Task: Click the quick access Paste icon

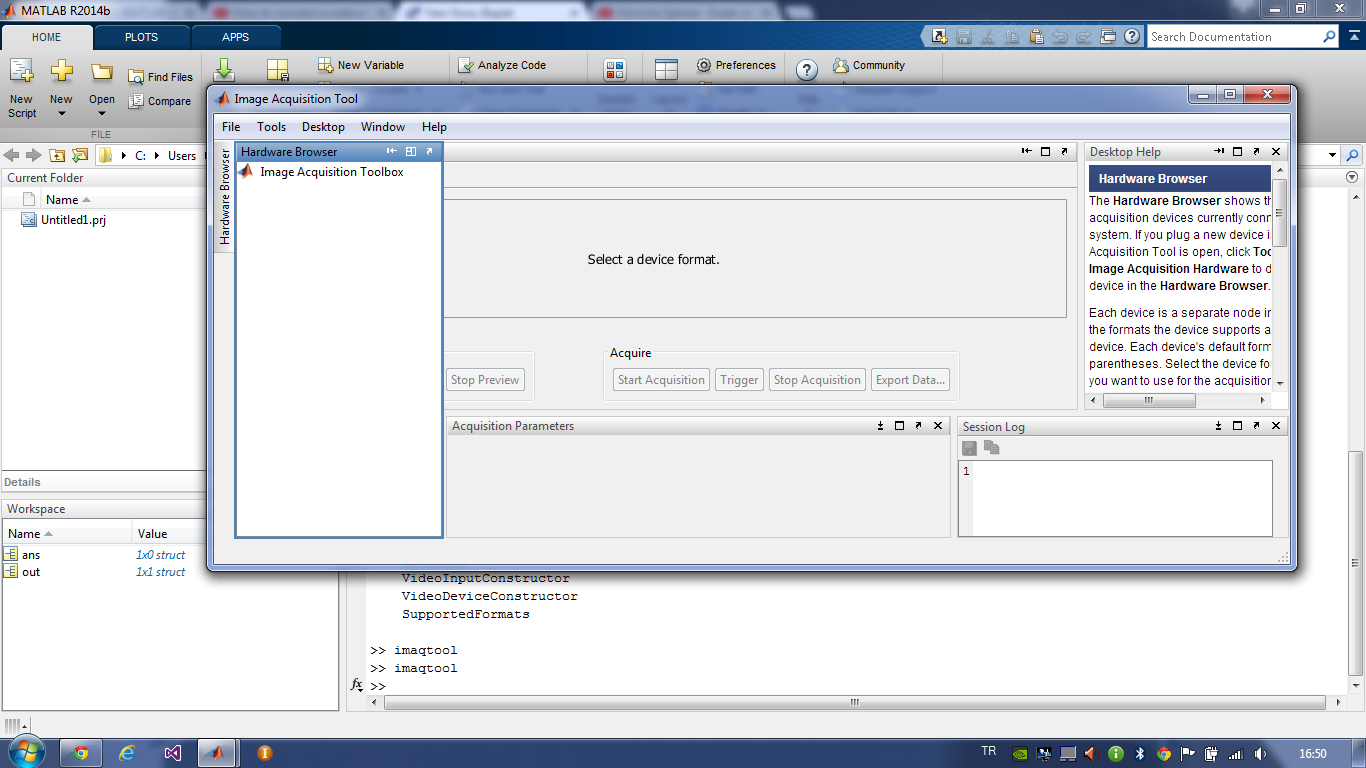Action: 1036,37
